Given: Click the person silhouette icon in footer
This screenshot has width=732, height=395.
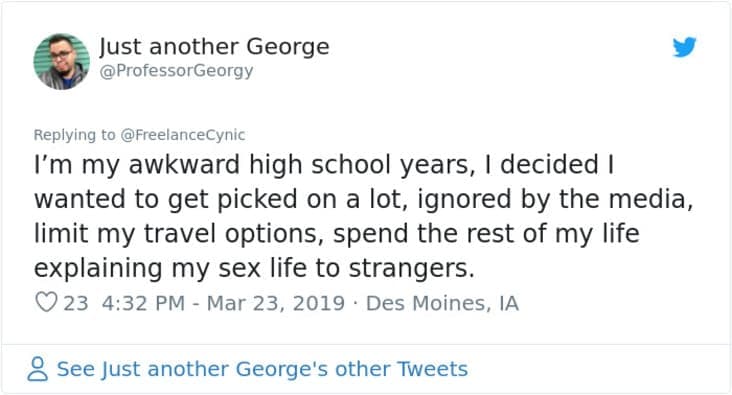Looking at the screenshot, I should (37, 369).
